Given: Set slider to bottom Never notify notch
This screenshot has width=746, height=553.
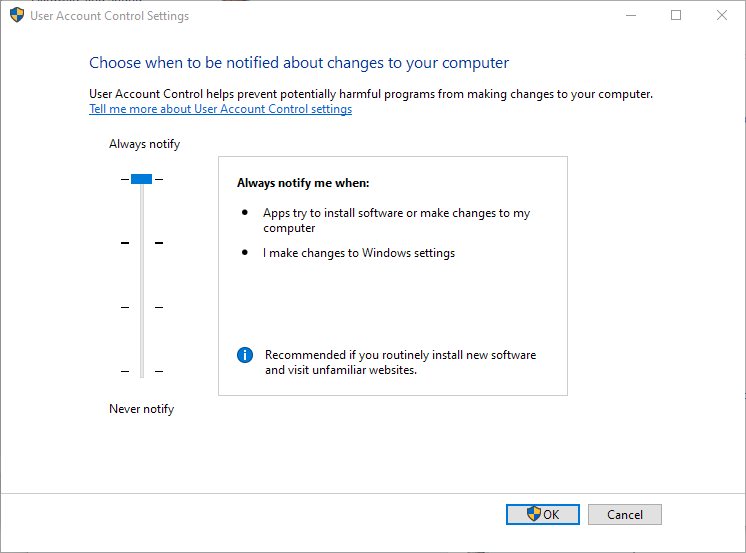Looking at the screenshot, I should pos(142,371).
